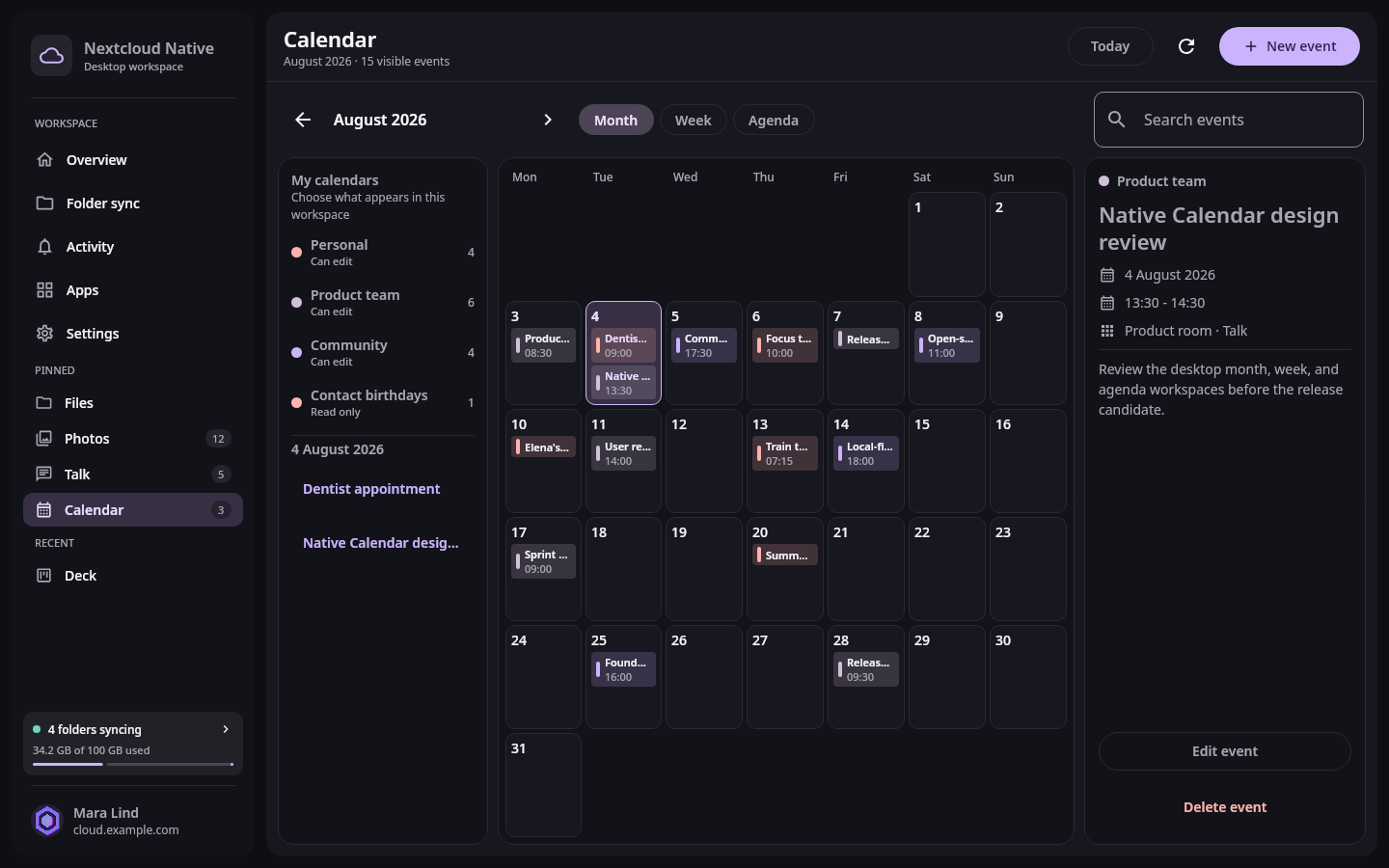
Task: Open 18:00 Local-first event on August 14
Action: click(866, 454)
